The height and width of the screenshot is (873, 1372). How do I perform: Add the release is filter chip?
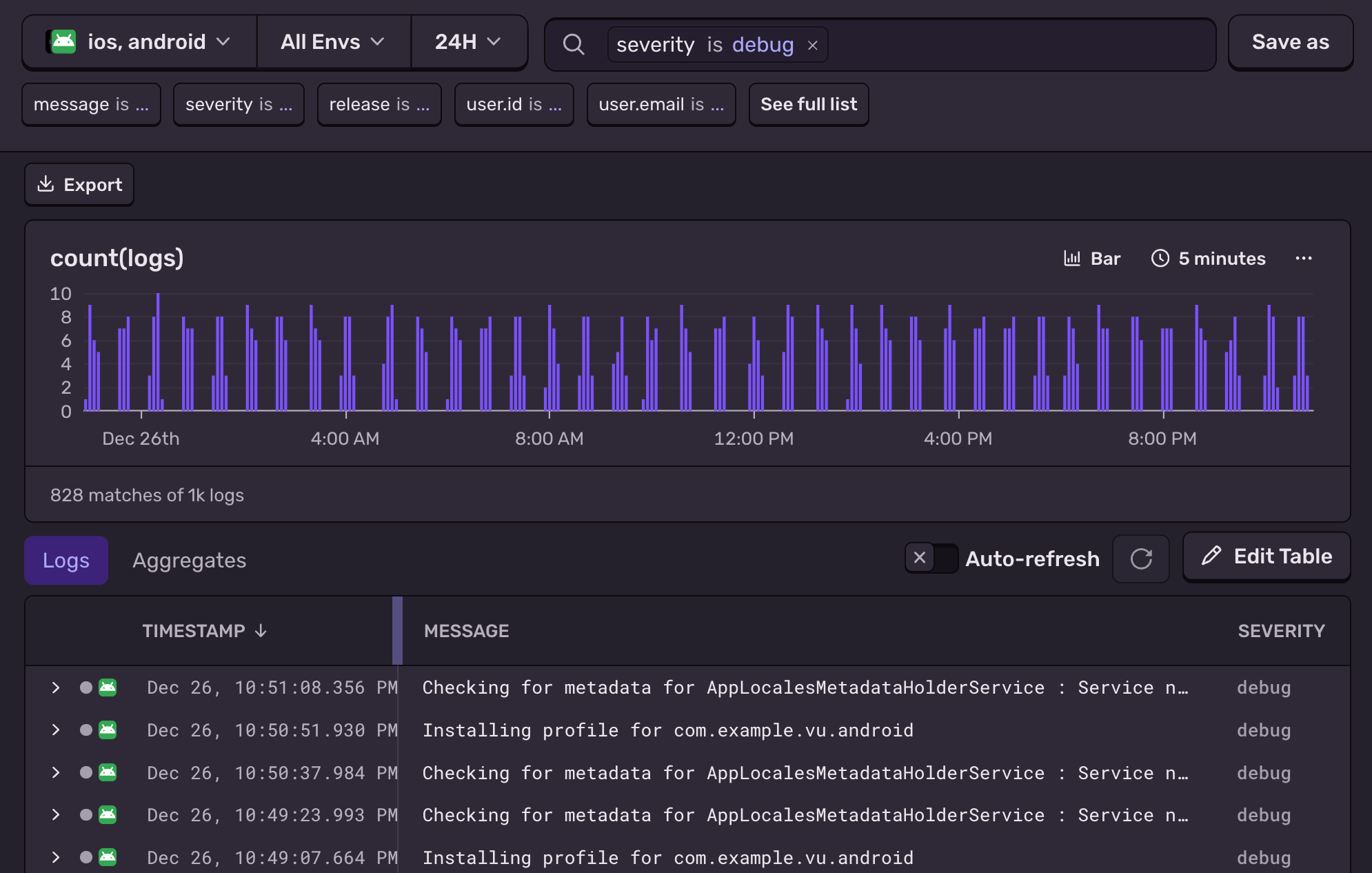pos(379,104)
